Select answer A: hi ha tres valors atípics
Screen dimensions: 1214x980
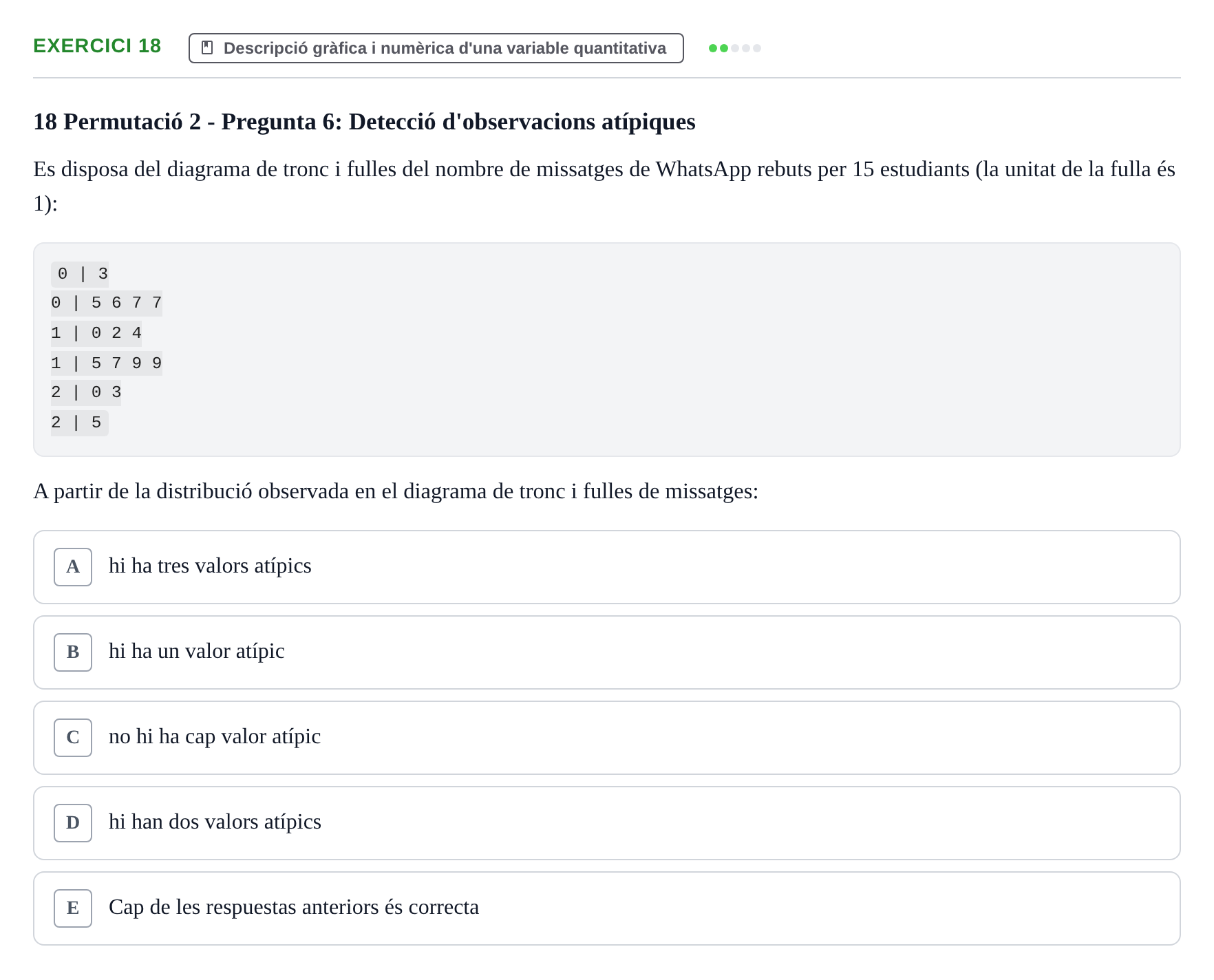click(x=606, y=567)
